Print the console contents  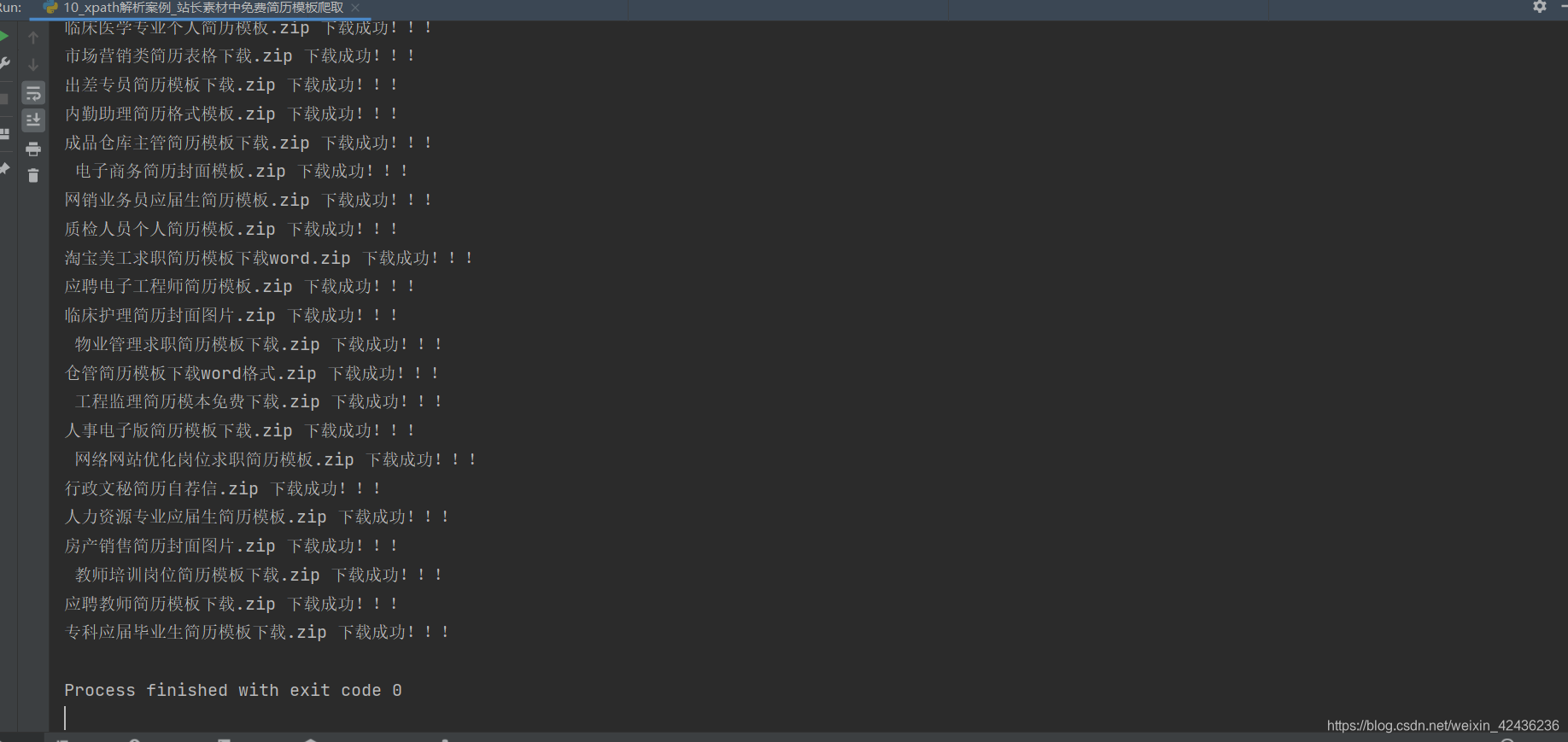[x=33, y=149]
